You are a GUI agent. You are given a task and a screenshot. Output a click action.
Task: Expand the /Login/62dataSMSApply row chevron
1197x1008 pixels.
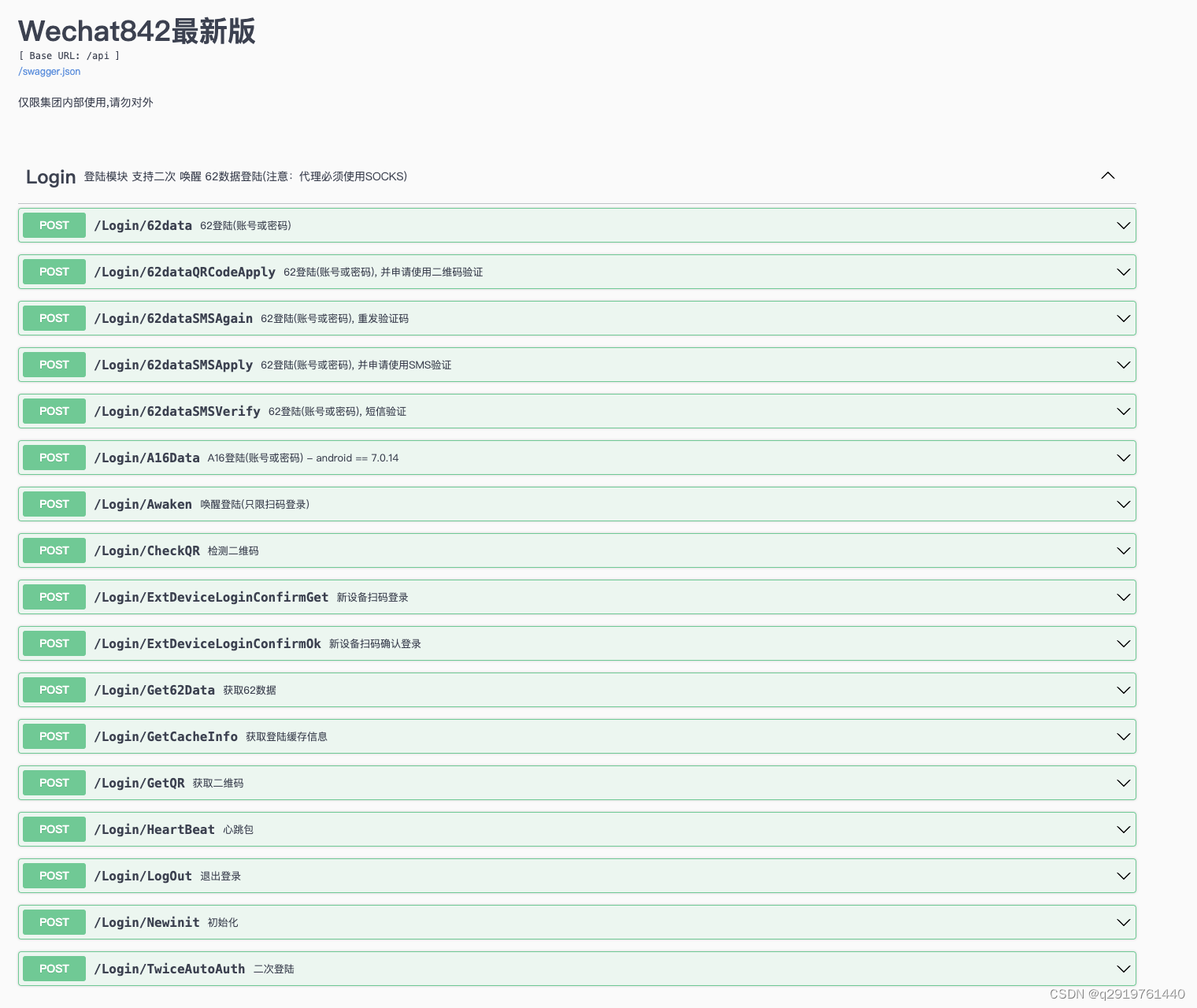pyautogui.click(x=1124, y=365)
